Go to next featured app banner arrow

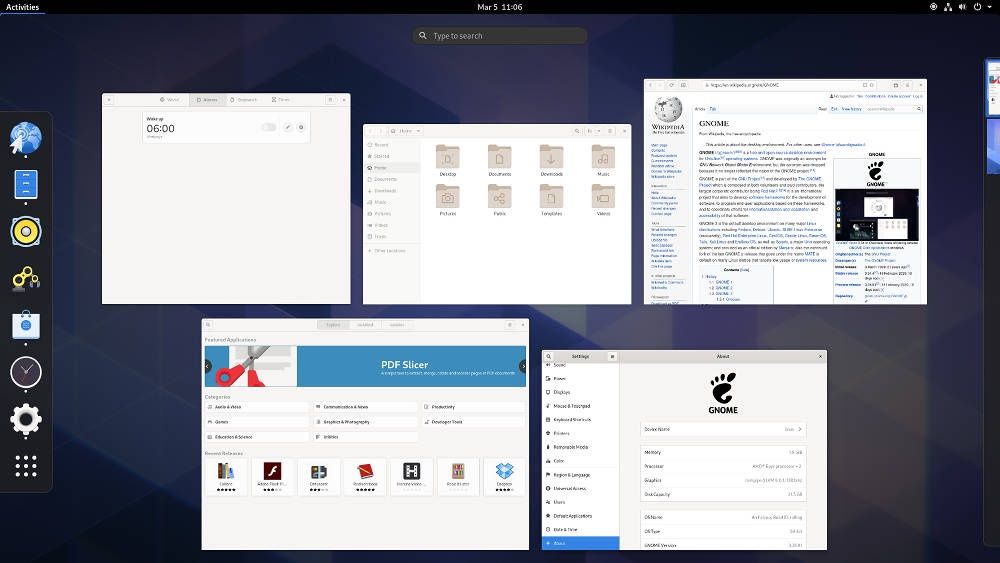click(522, 366)
